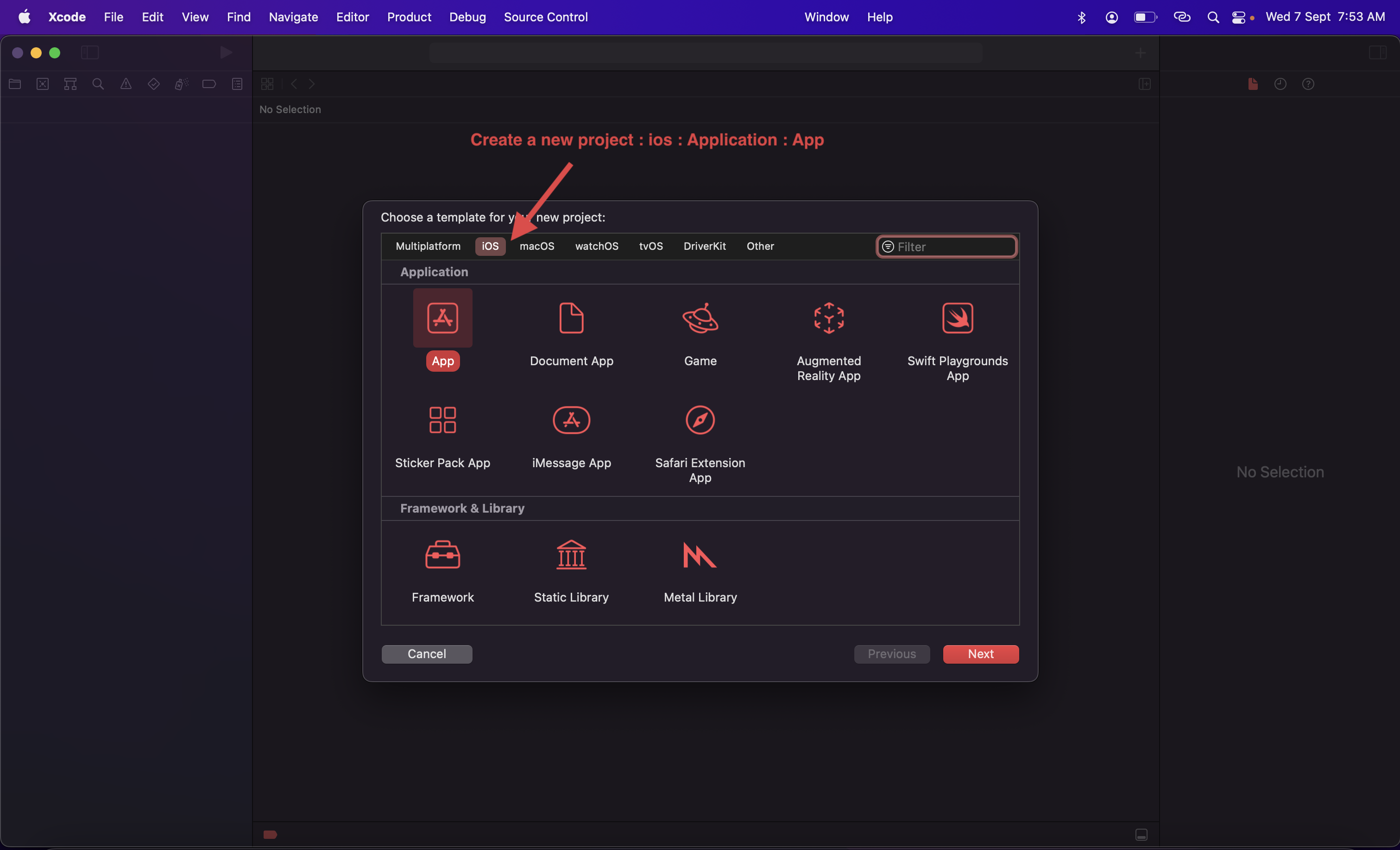Screen dimensions: 1400x850
Task: Toggle the navigator sidebar visibility
Action: point(89,52)
